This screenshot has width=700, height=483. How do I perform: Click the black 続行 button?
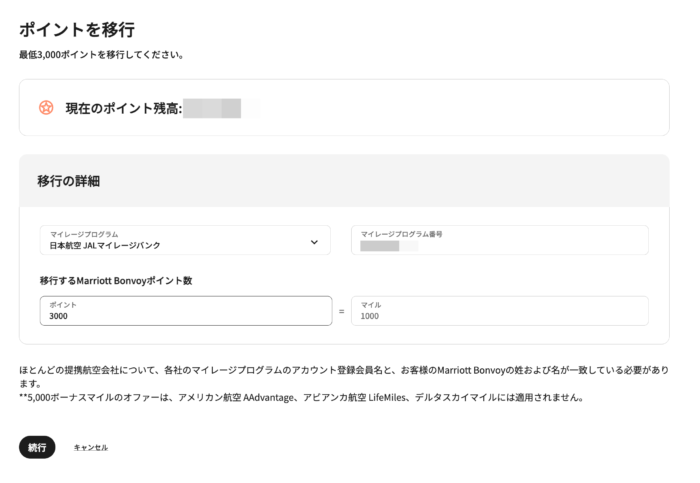37,447
